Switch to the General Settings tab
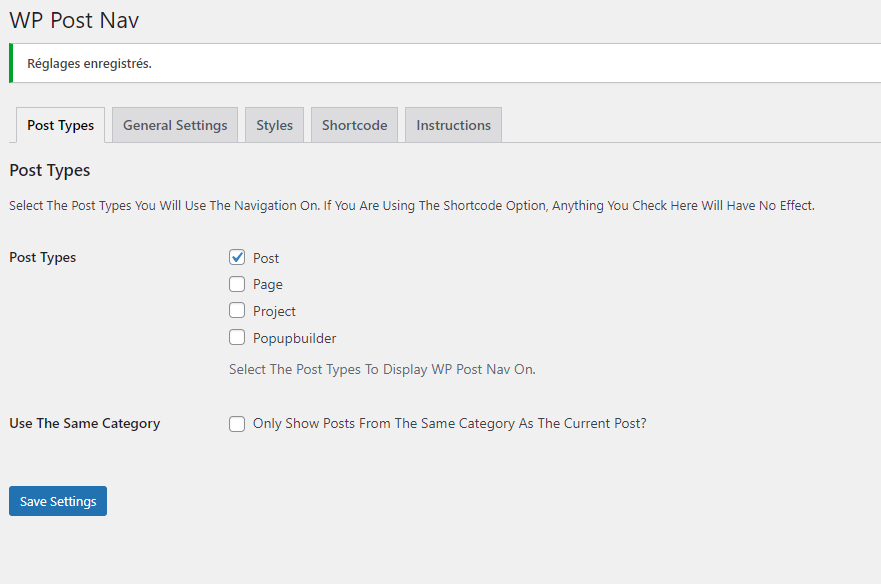 pos(175,125)
